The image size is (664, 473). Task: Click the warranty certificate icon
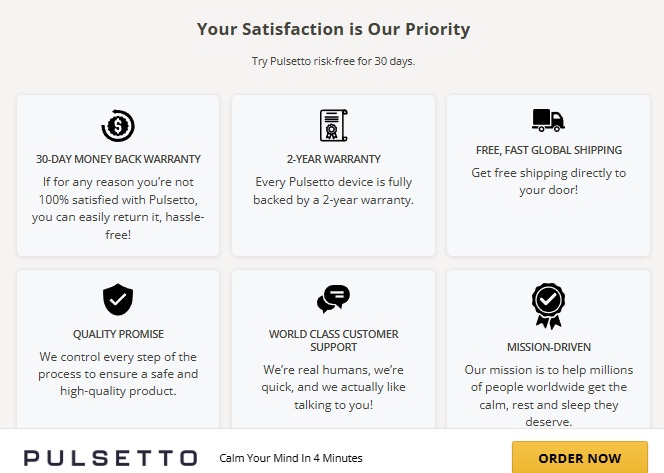[333, 125]
